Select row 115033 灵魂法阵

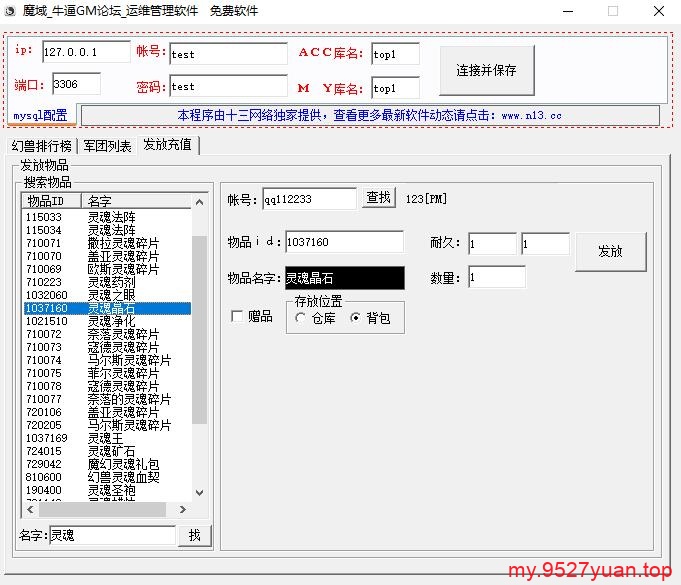(107, 217)
